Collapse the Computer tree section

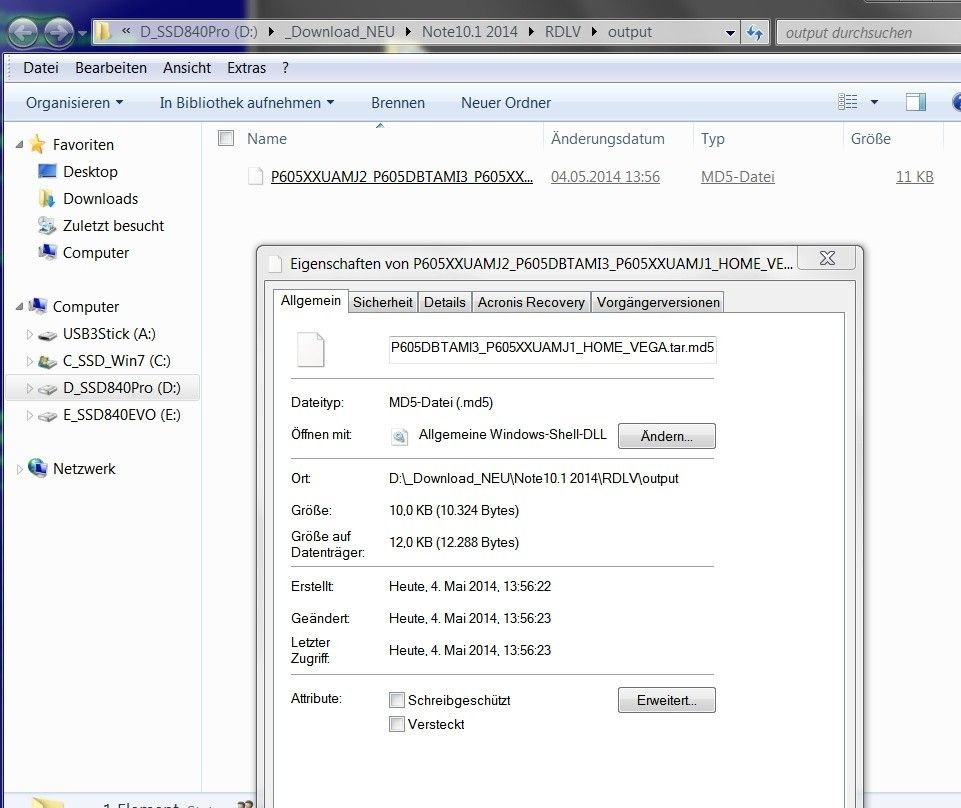coord(20,306)
